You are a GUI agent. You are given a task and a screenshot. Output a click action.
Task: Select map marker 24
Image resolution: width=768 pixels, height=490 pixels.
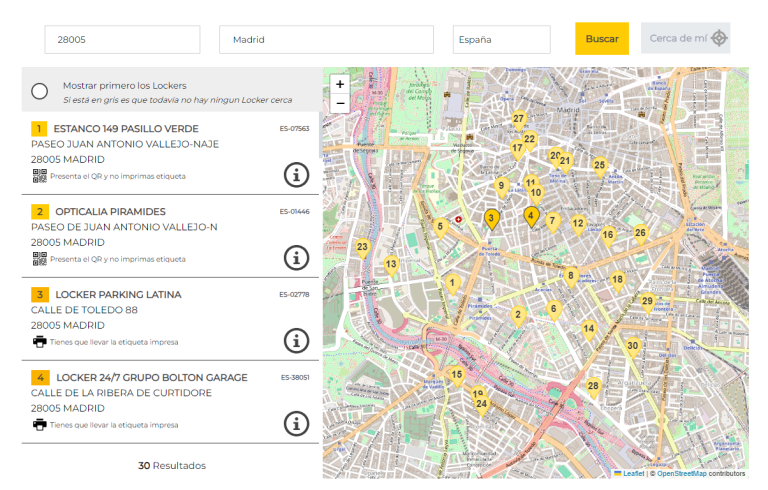481,406
